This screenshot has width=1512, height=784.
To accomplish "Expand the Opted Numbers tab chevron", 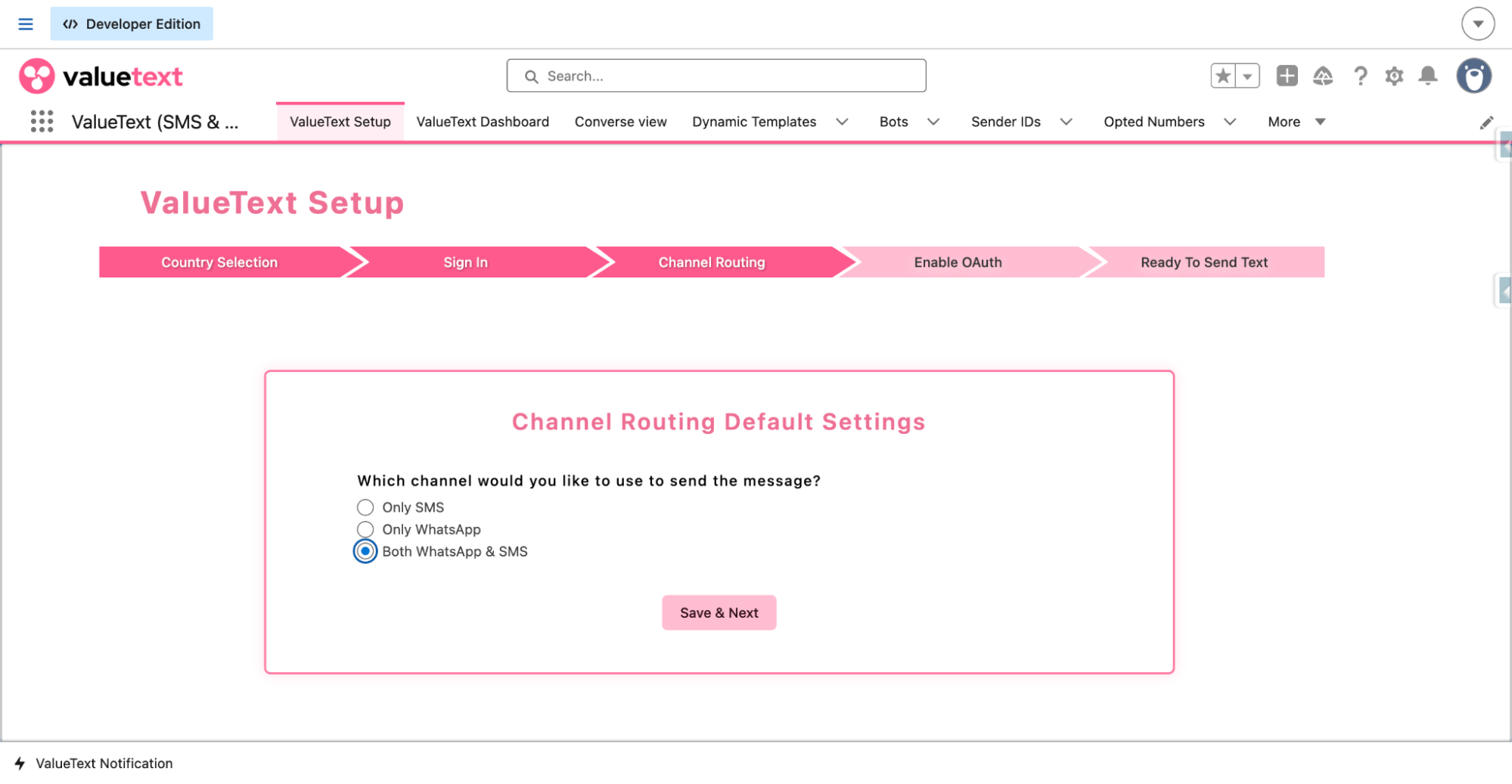I will tap(1230, 122).
